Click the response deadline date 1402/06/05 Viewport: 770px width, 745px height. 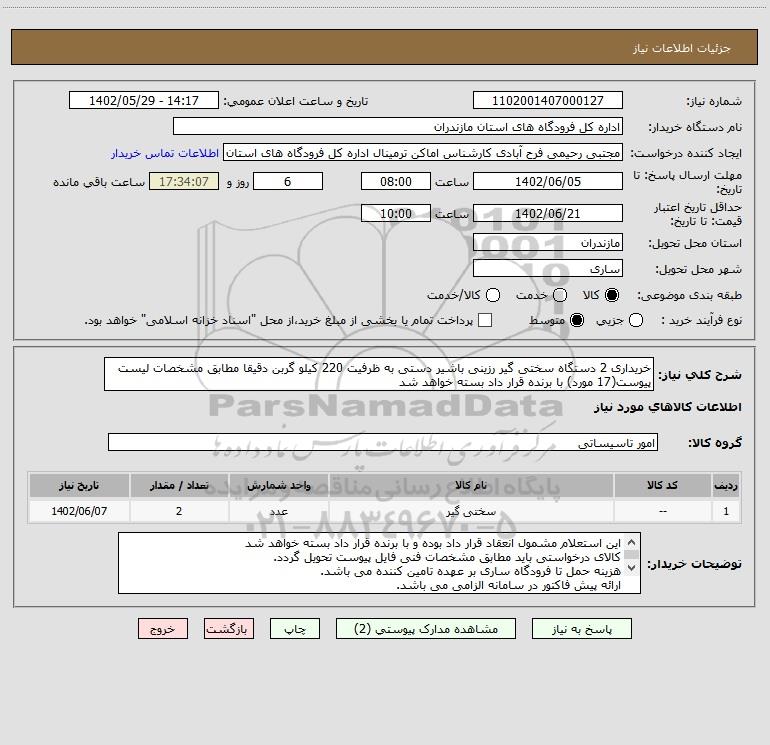[x=548, y=181]
